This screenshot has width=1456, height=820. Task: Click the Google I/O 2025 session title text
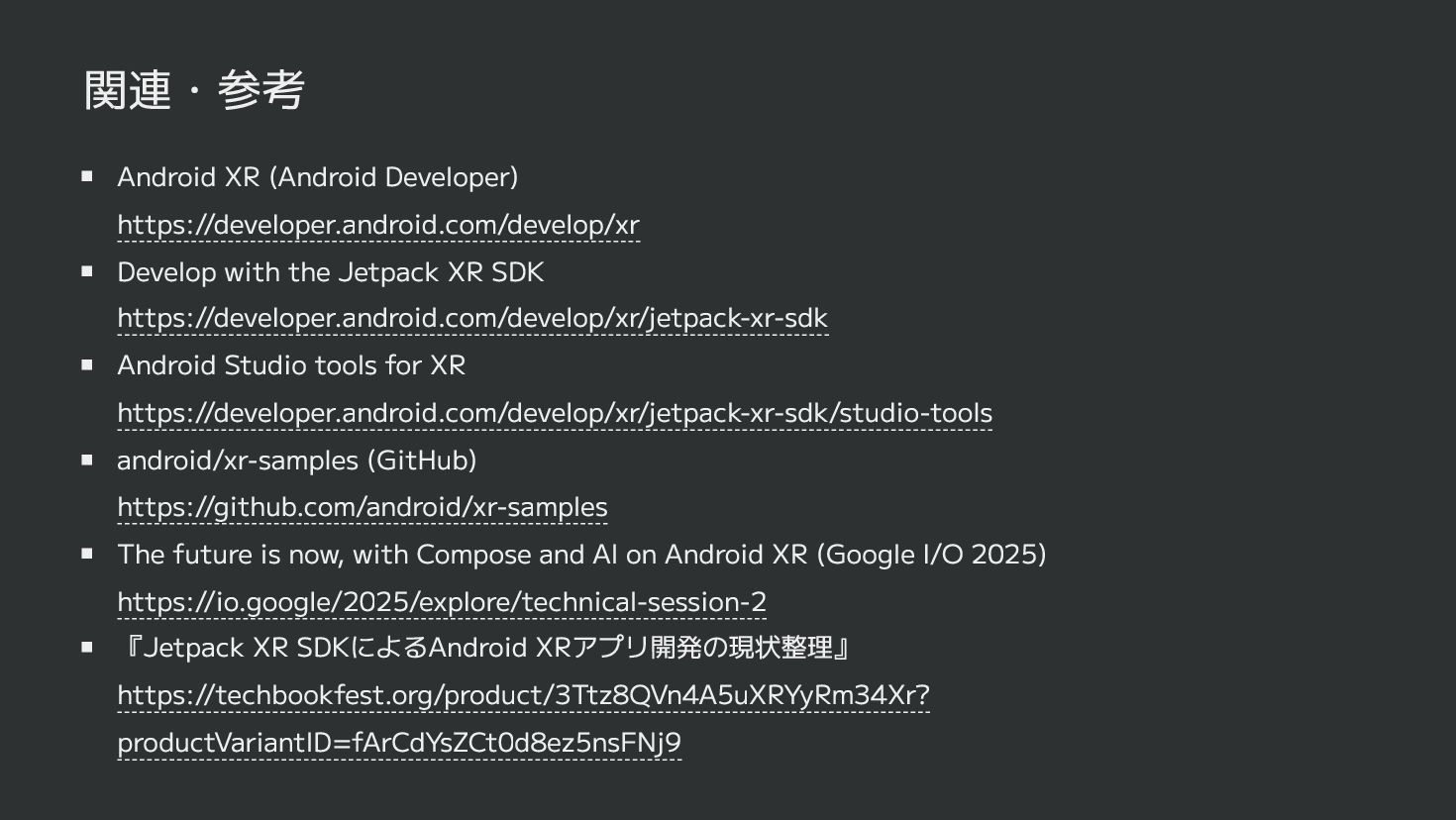pos(581,555)
